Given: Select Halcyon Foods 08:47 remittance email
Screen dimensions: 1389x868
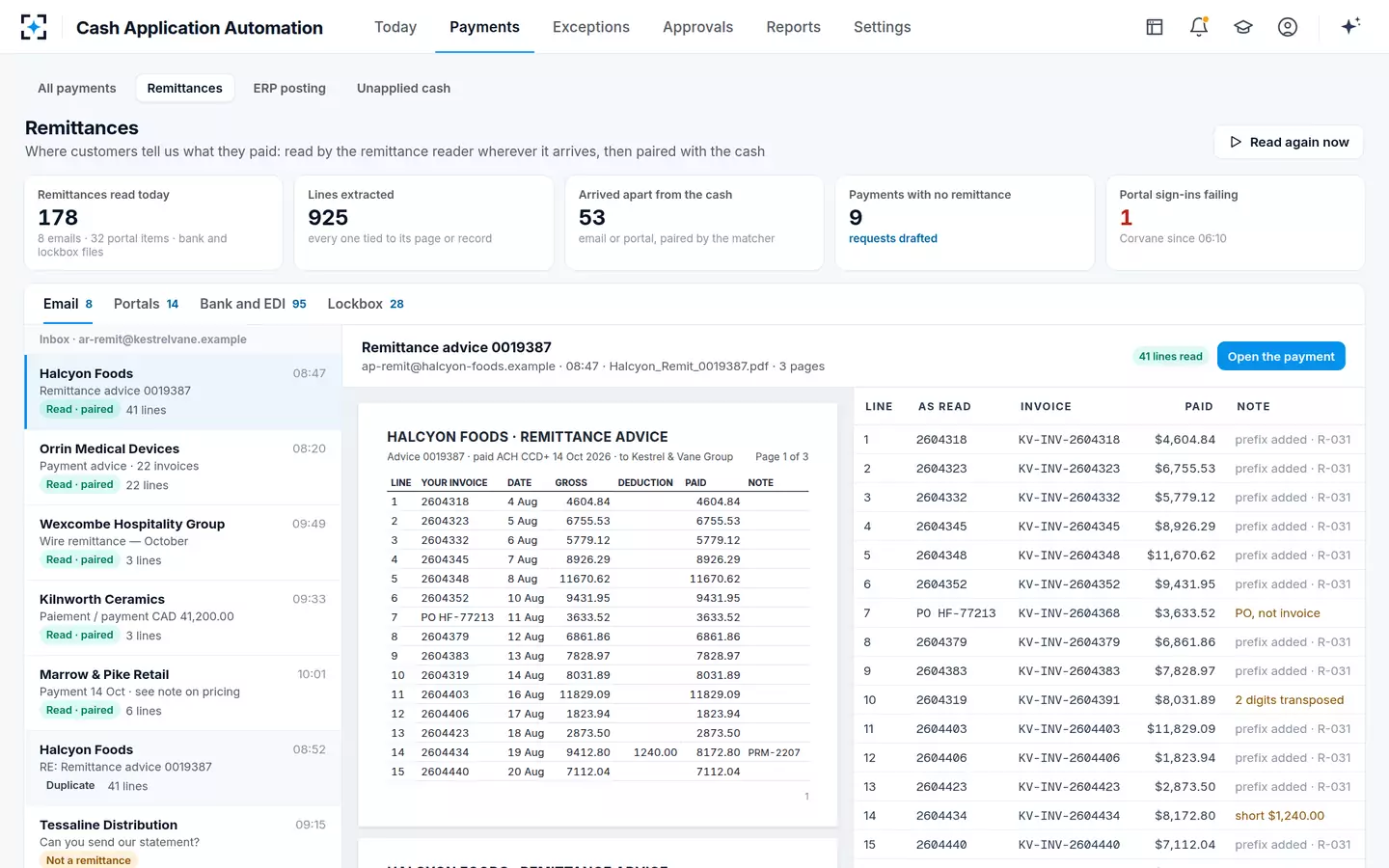Looking at the screenshot, I should point(183,392).
